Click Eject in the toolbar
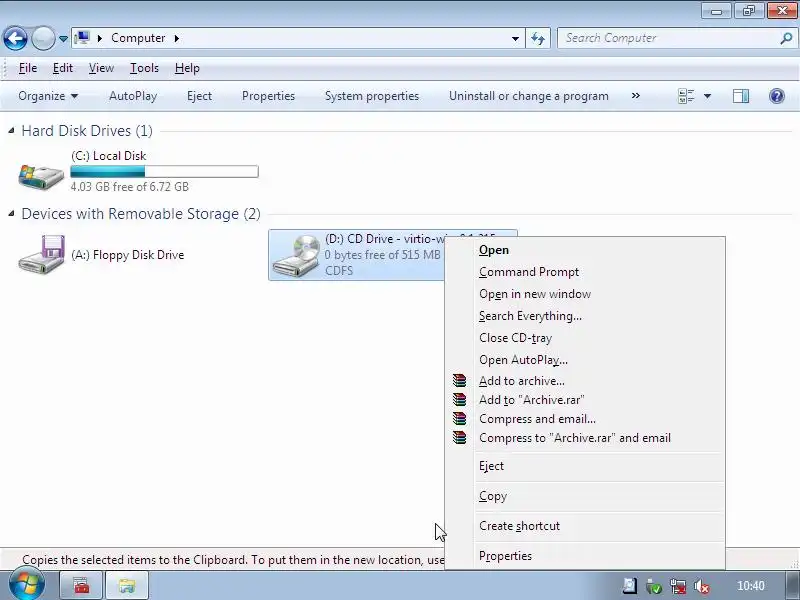Screen dimensions: 800x600 199,96
